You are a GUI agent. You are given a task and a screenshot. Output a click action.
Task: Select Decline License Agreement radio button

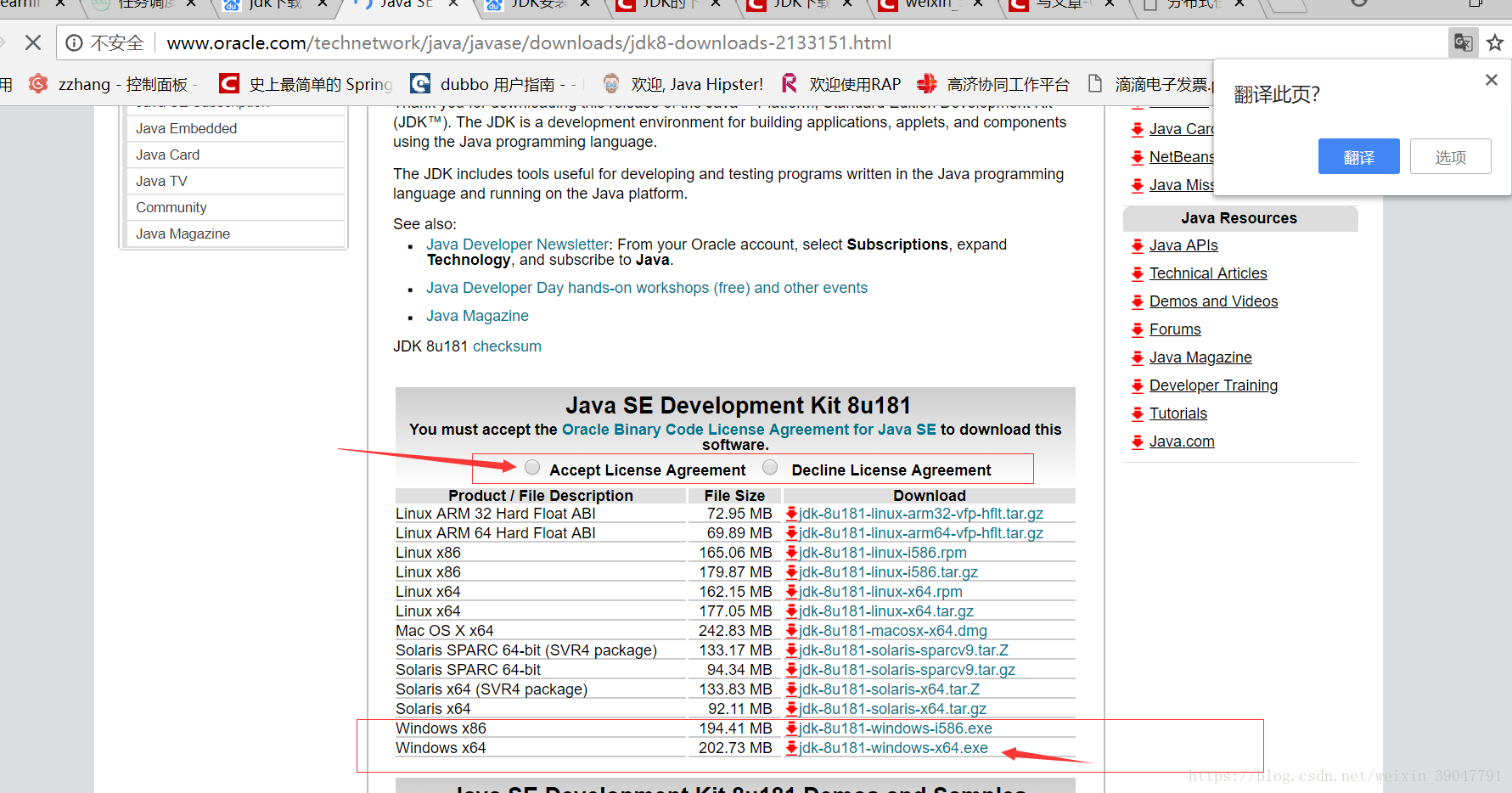tap(770, 467)
